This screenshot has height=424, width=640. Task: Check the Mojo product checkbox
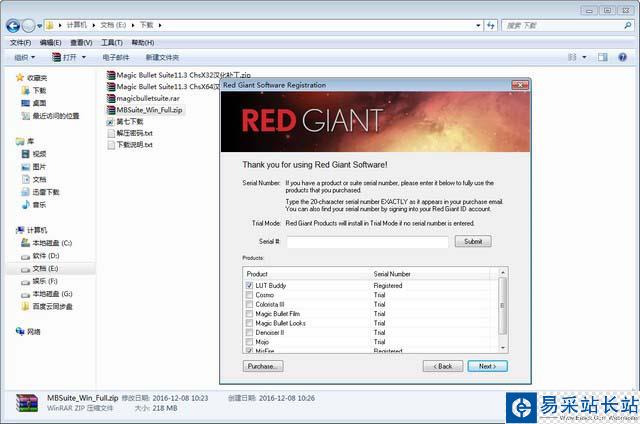[249, 342]
